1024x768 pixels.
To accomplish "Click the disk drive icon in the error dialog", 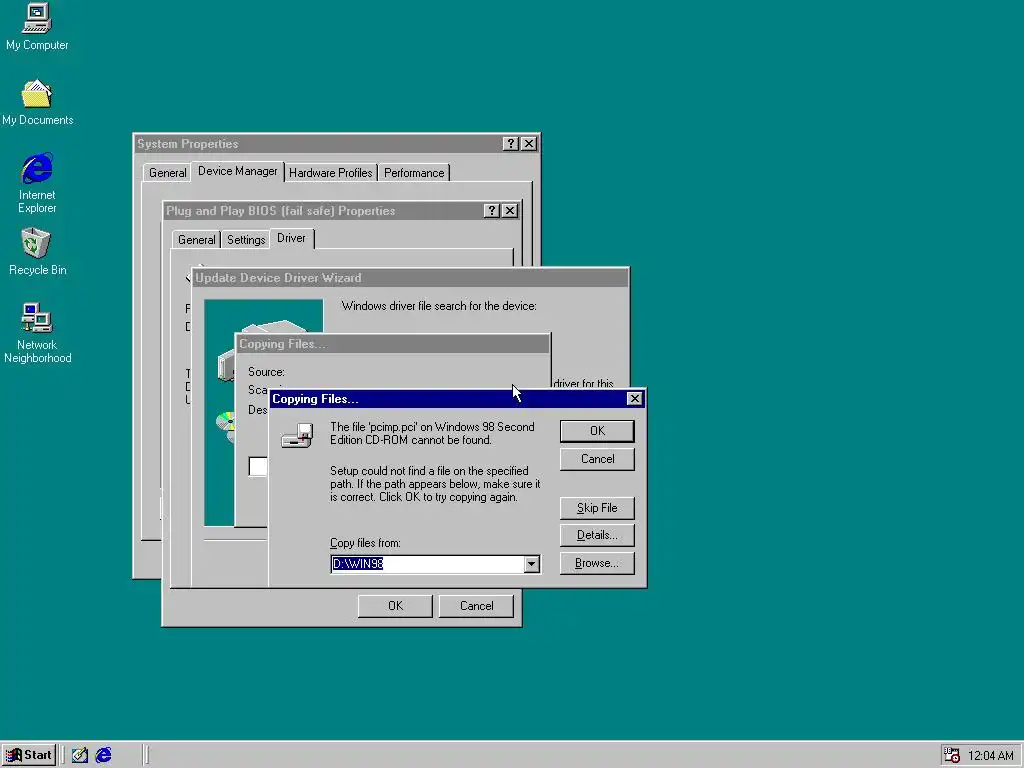I will (297, 435).
